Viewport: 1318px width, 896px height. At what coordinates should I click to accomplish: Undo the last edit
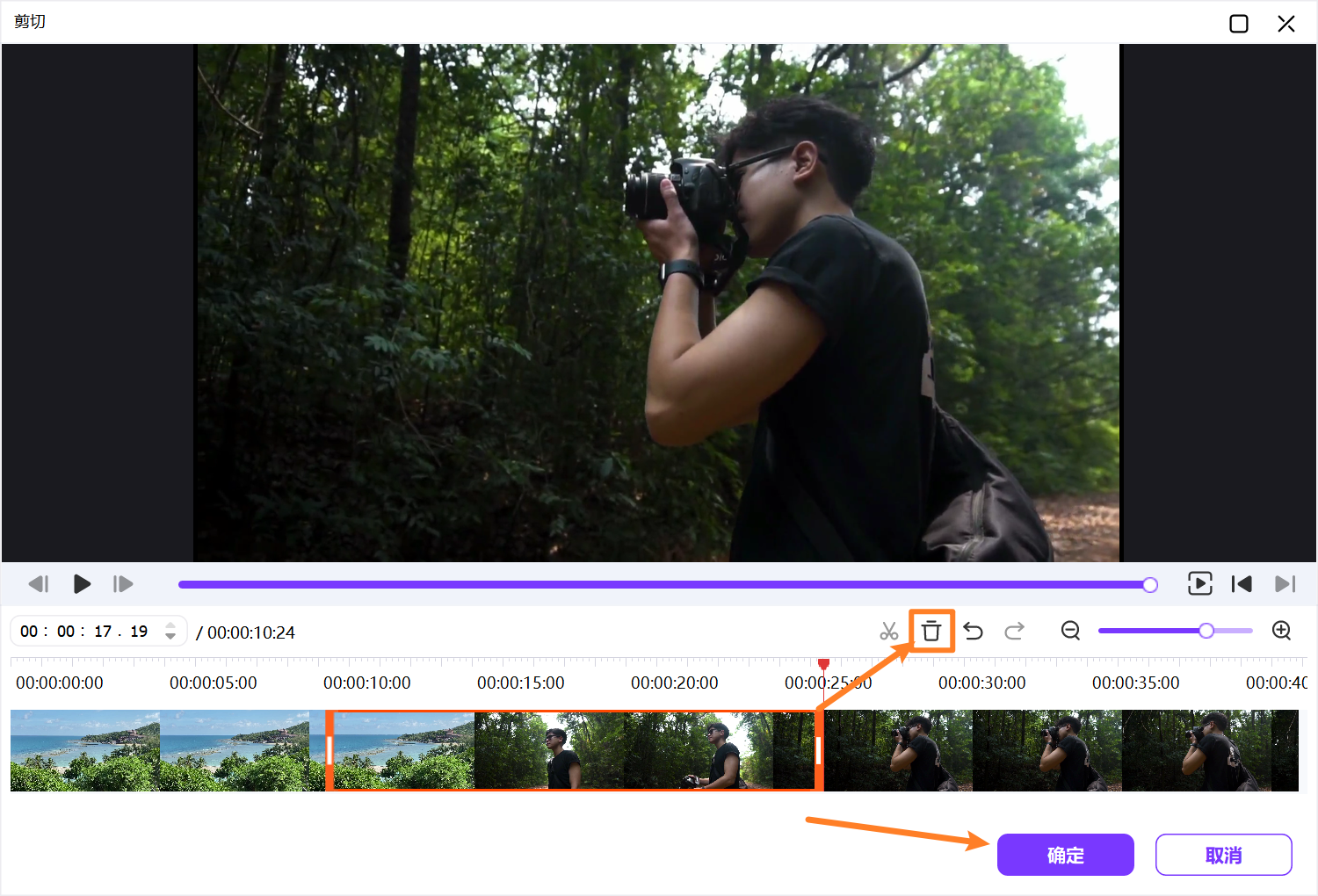coord(973,631)
